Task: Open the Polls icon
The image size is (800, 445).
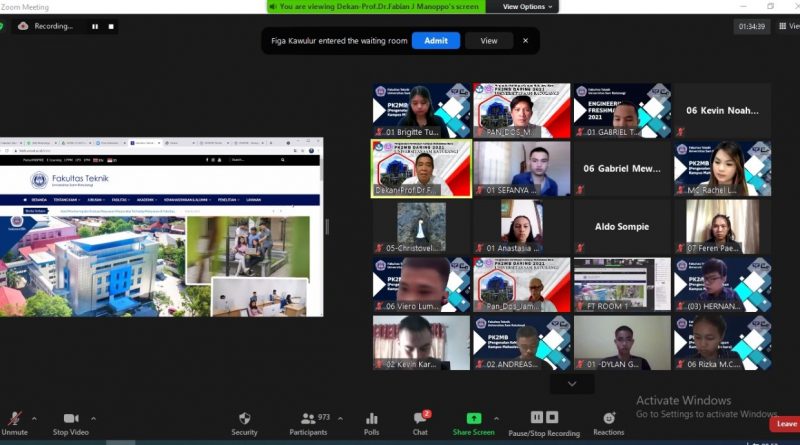Action: [x=371, y=424]
